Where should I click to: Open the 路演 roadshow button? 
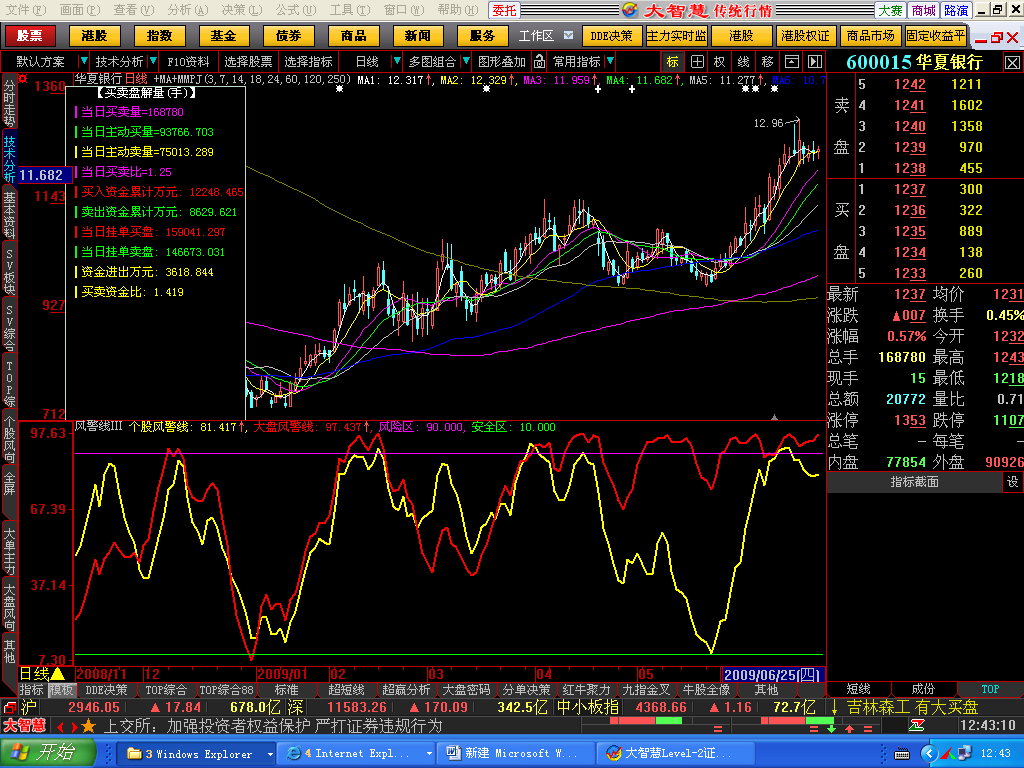click(956, 10)
